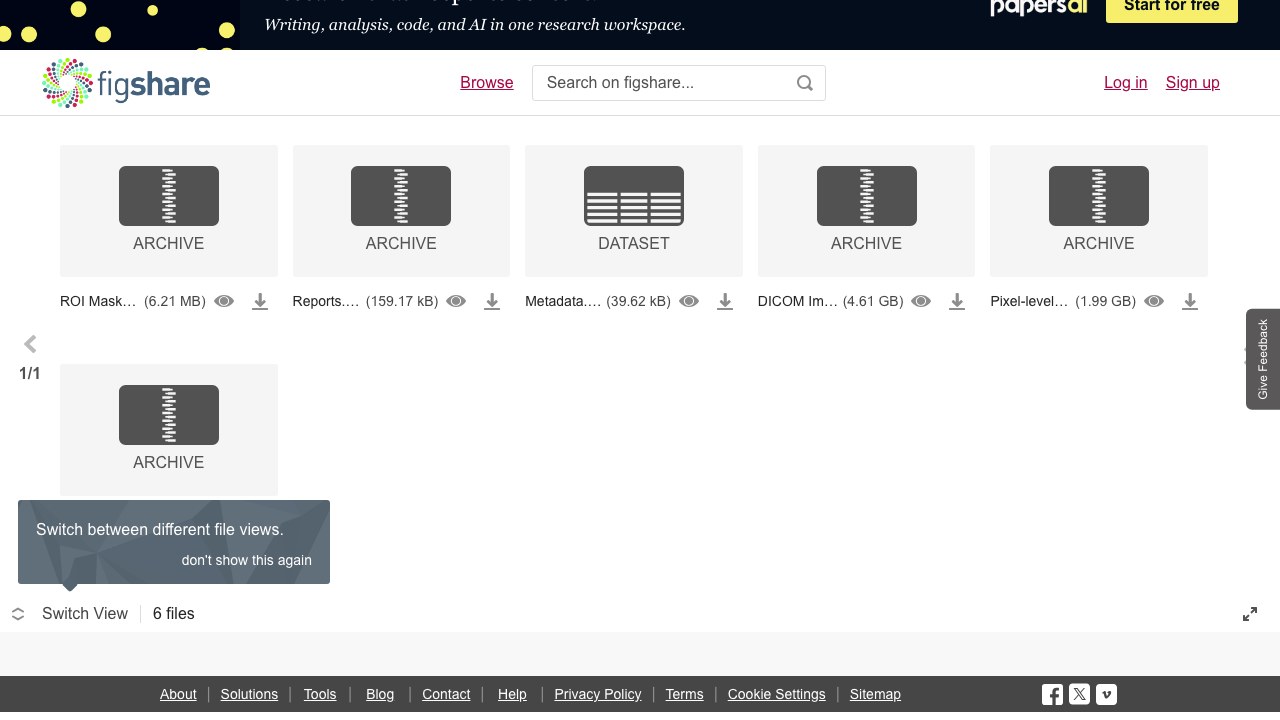The height and width of the screenshot is (720, 1280).
Task: Open the About footer link
Action: [178, 694]
